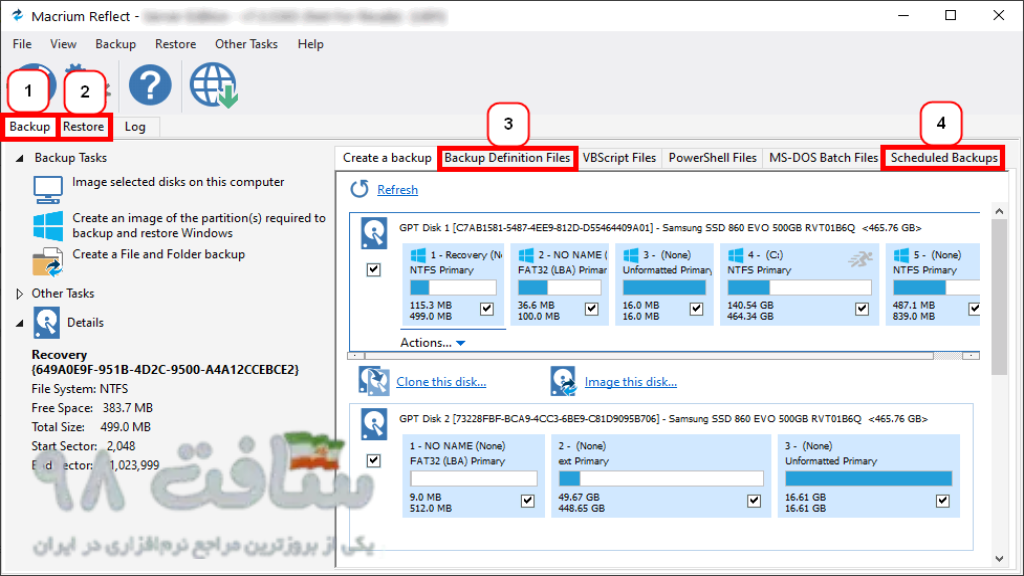Click the Macrium Reflect title bar logo
This screenshot has width=1024, height=576.
point(17,16)
